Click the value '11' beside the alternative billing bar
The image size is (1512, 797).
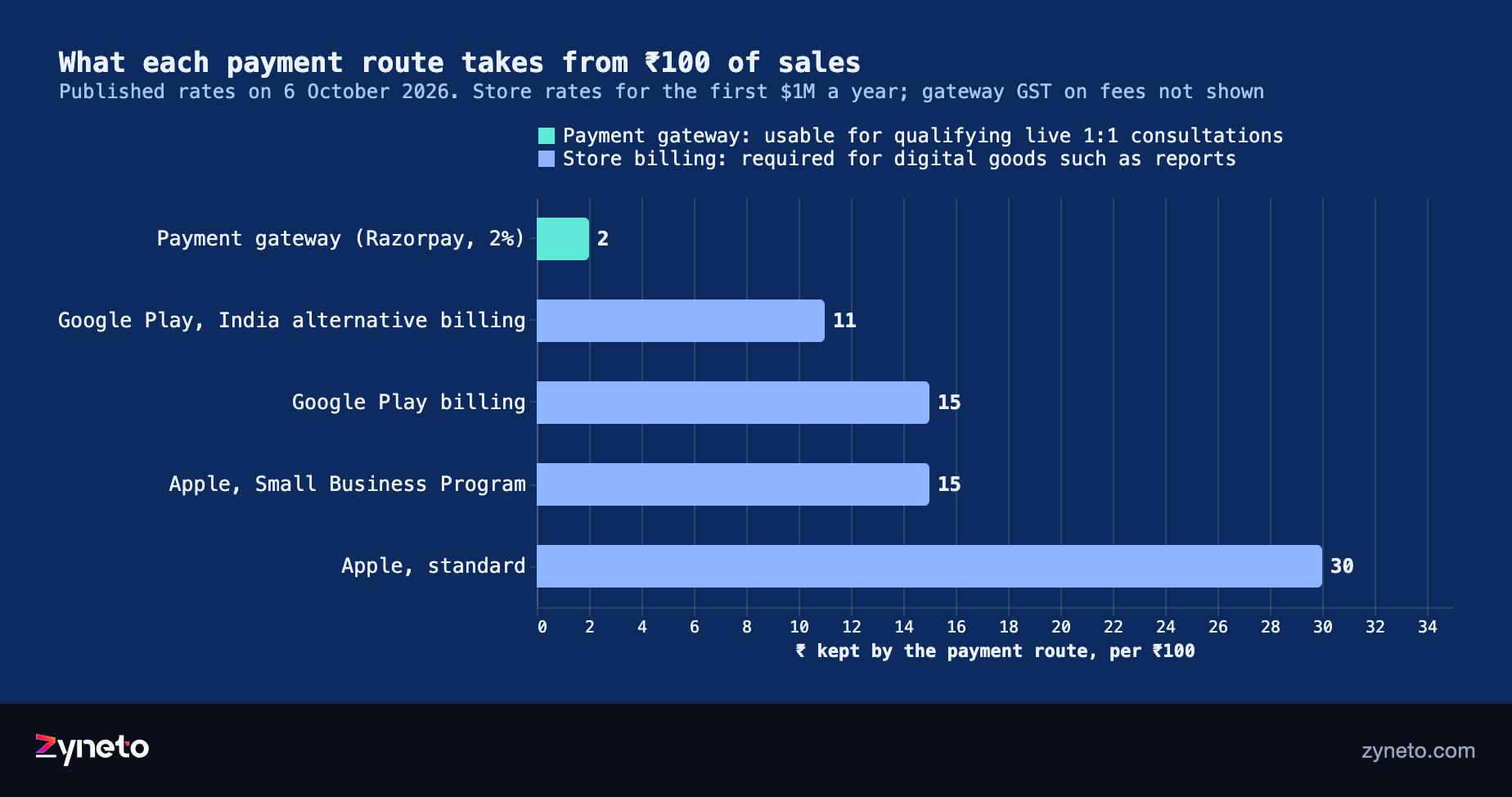coord(844,321)
